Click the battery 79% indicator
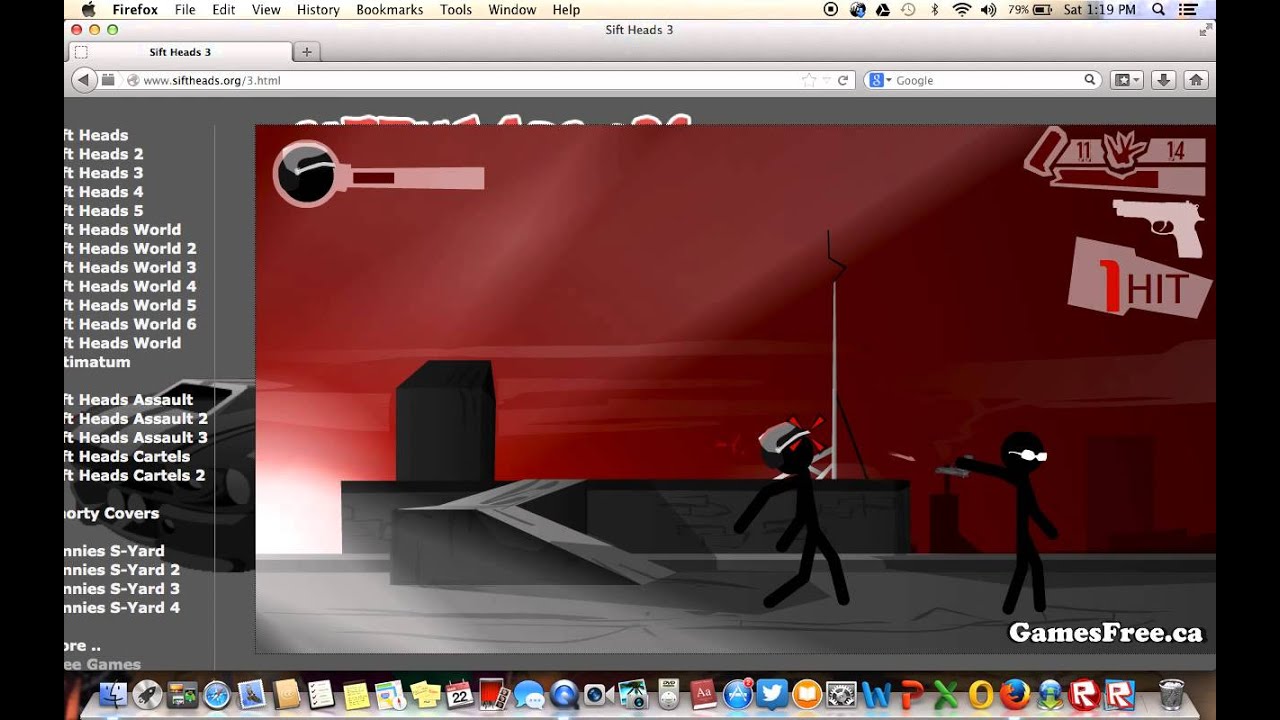The height and width of the screenshot is (720, 1280). pos(1030,9)
